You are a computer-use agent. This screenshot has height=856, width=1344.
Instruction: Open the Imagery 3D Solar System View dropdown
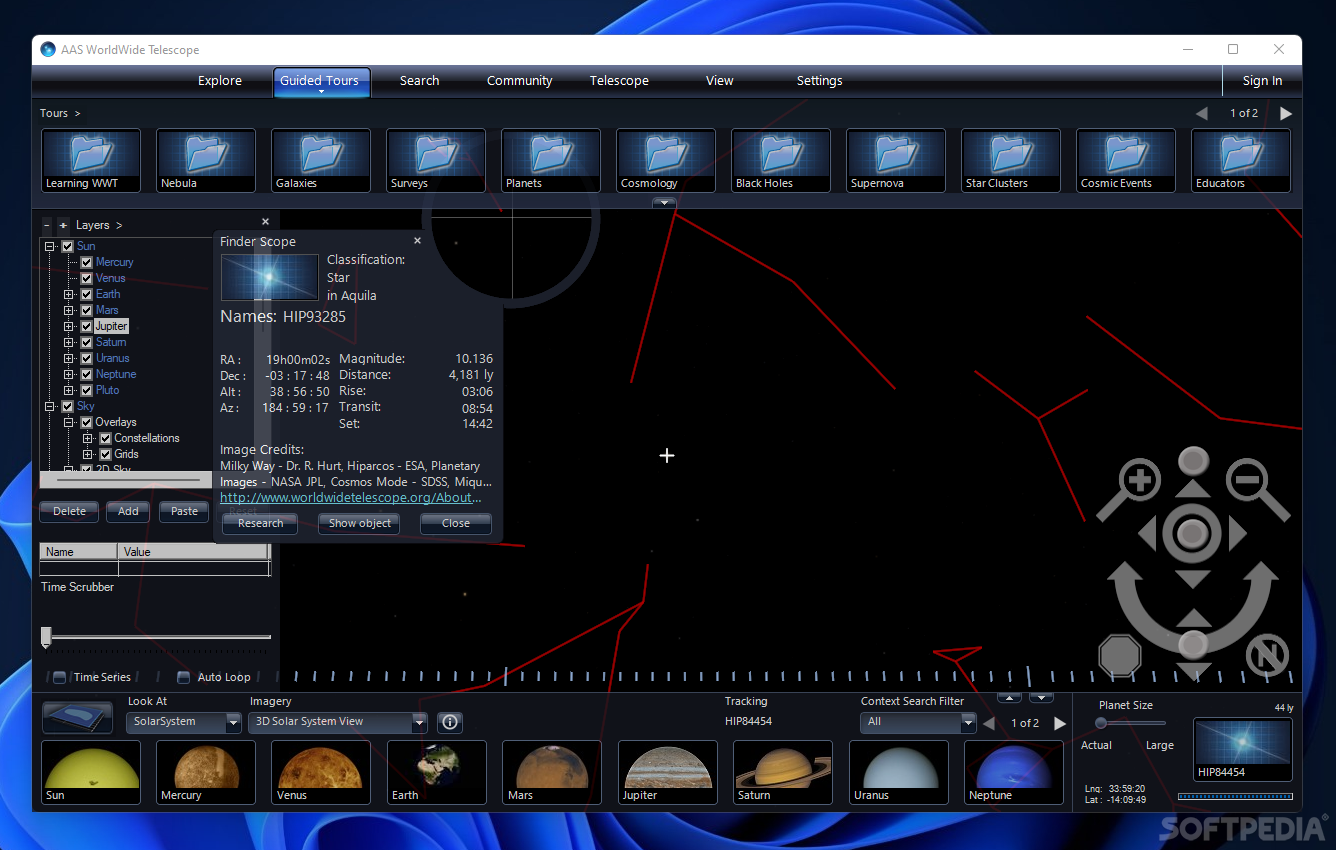pyautogui.click(x=338, y=722)
